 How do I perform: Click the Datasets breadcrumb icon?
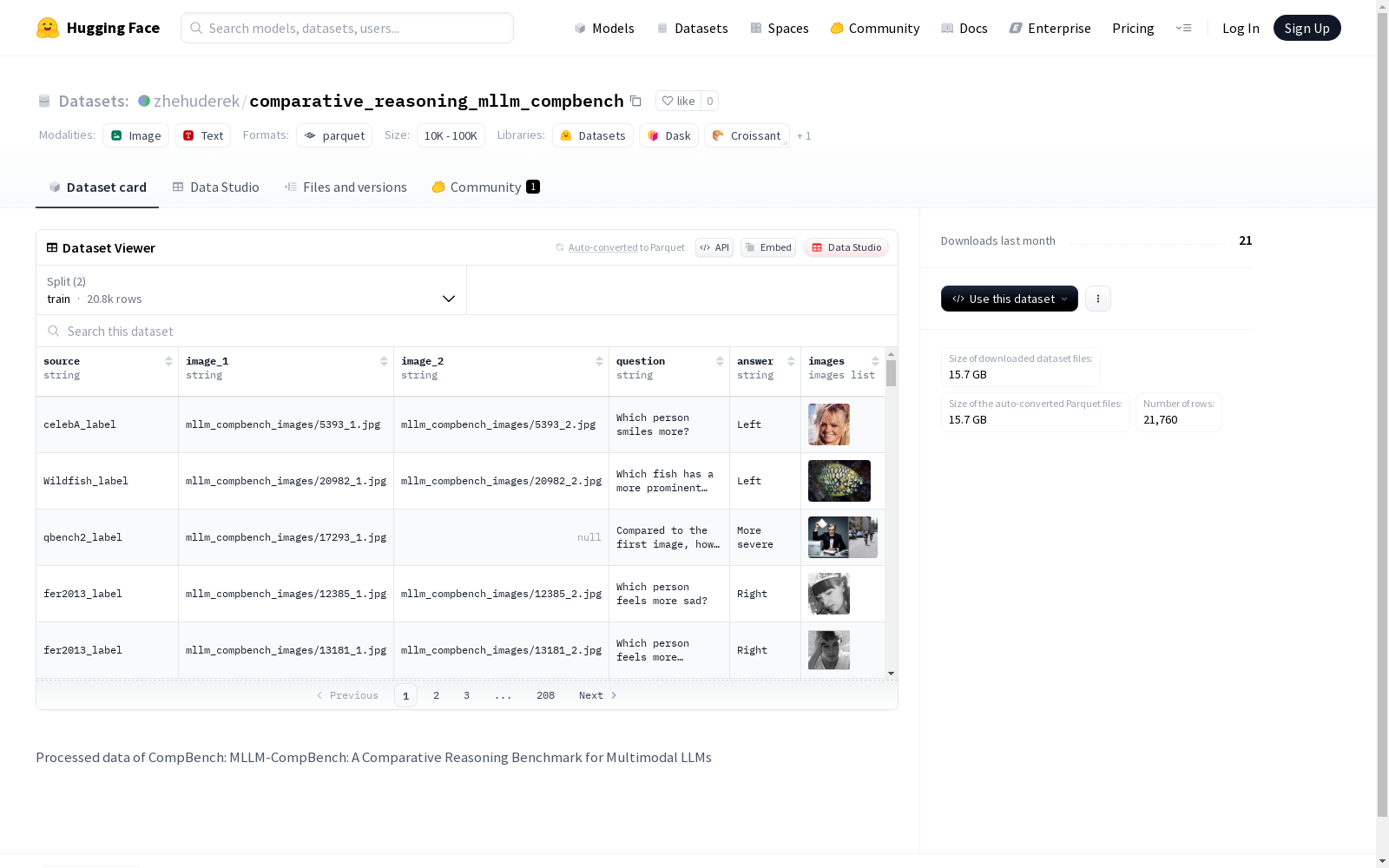click(x=44, y=101)
